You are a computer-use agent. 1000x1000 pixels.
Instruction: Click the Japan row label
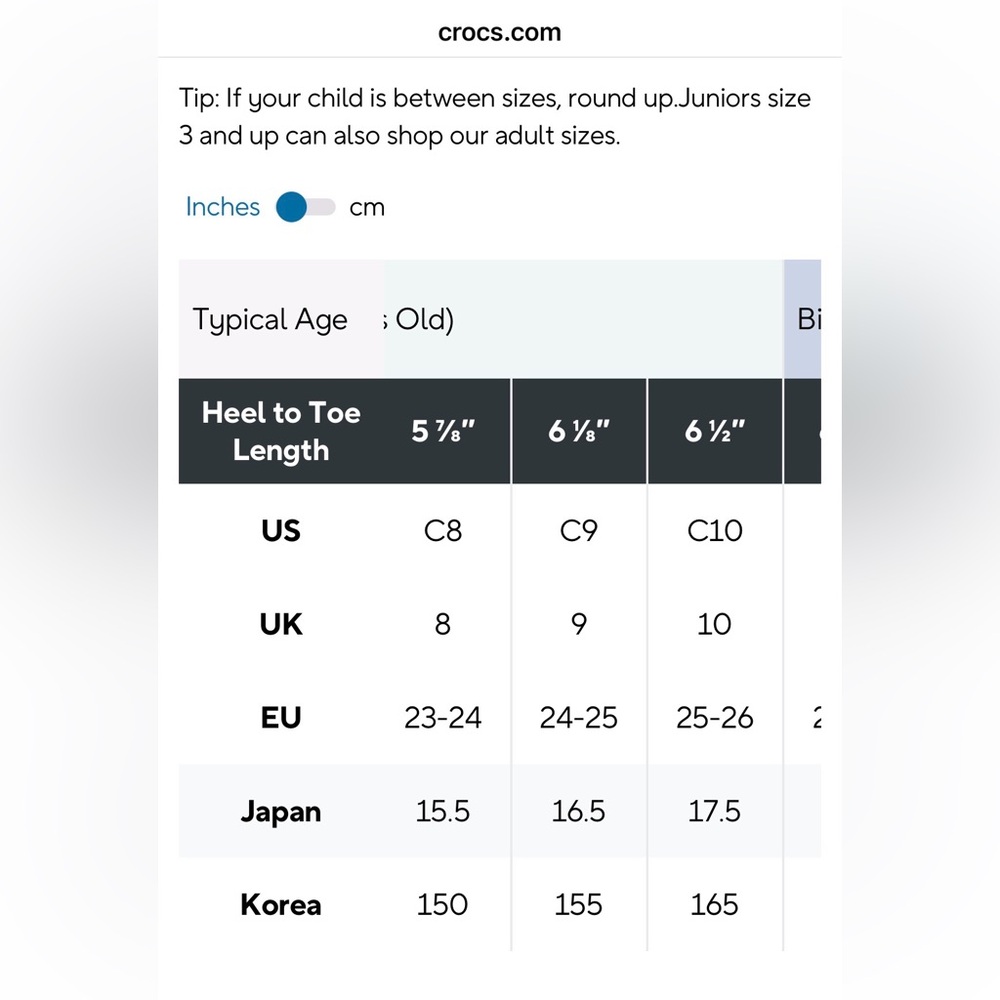coord(281,812)
